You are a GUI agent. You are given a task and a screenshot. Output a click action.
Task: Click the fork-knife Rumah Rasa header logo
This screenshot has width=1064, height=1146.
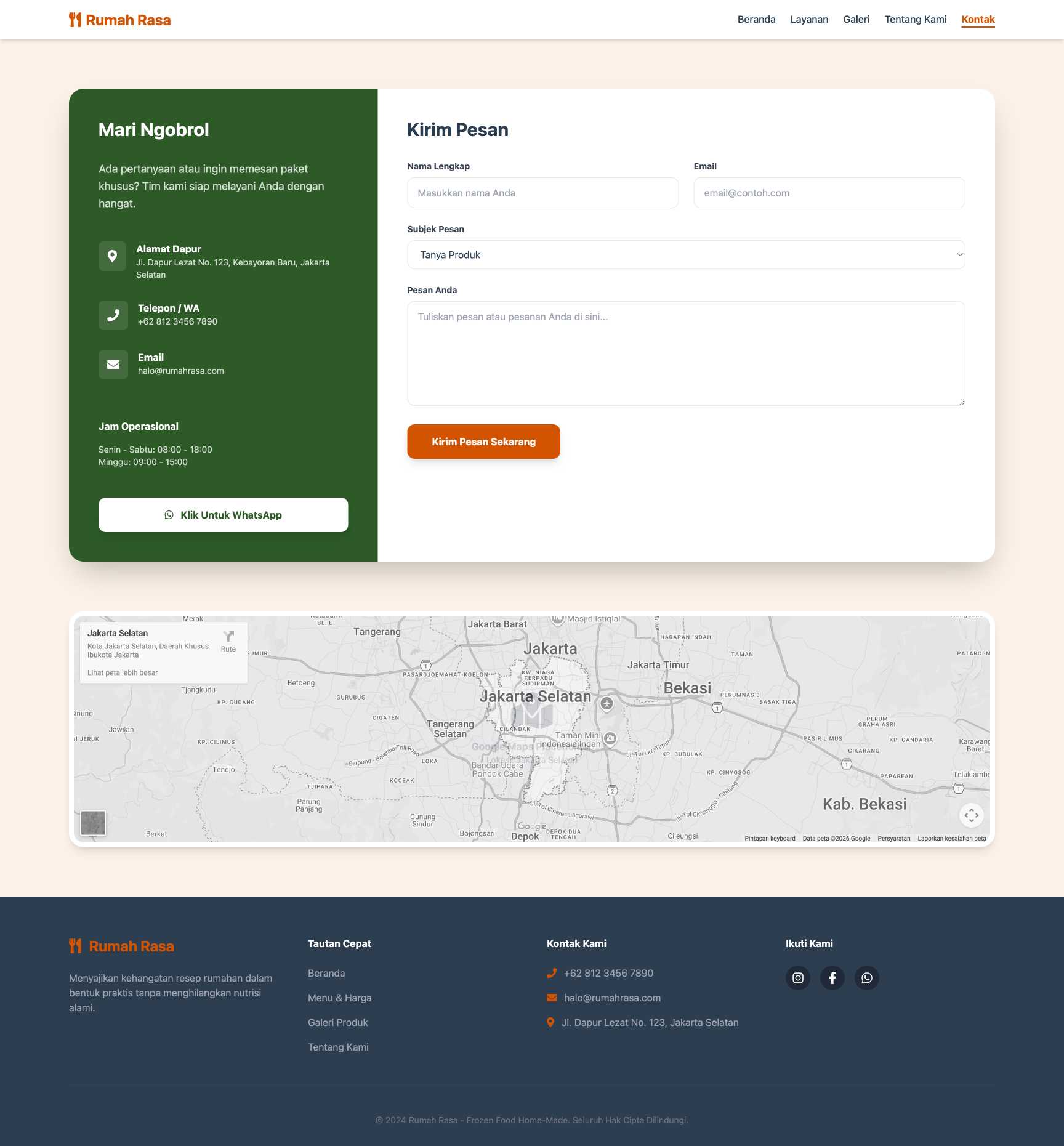(119, 20)
